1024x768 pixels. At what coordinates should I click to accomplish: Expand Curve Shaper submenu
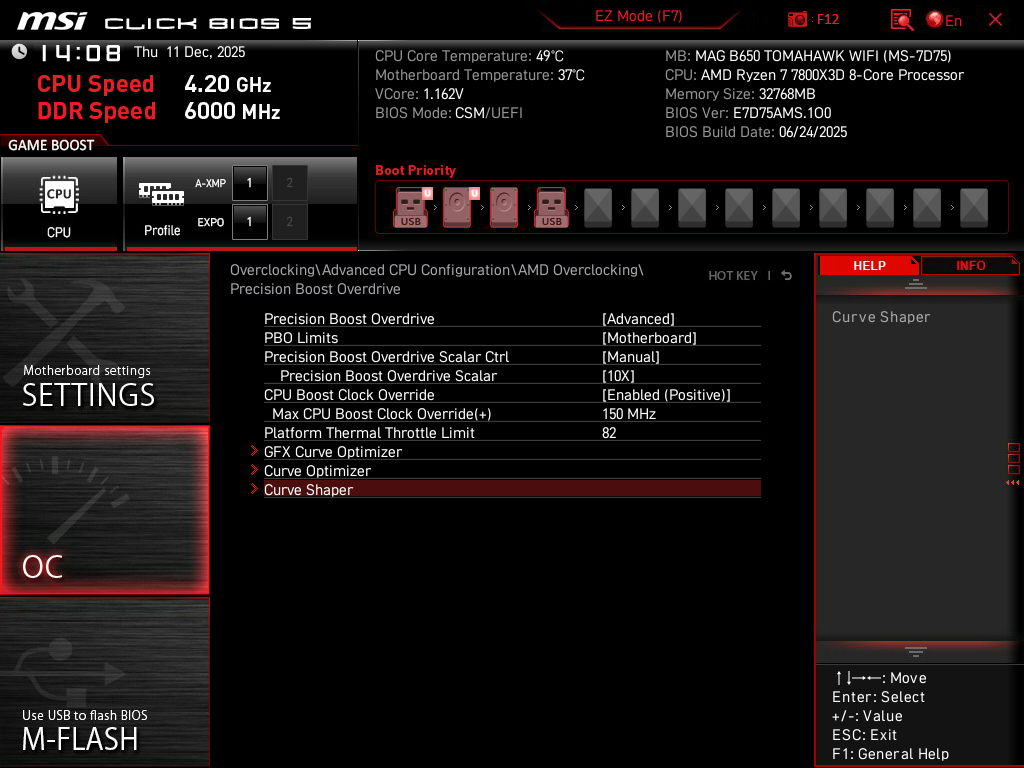pos(512,489)
